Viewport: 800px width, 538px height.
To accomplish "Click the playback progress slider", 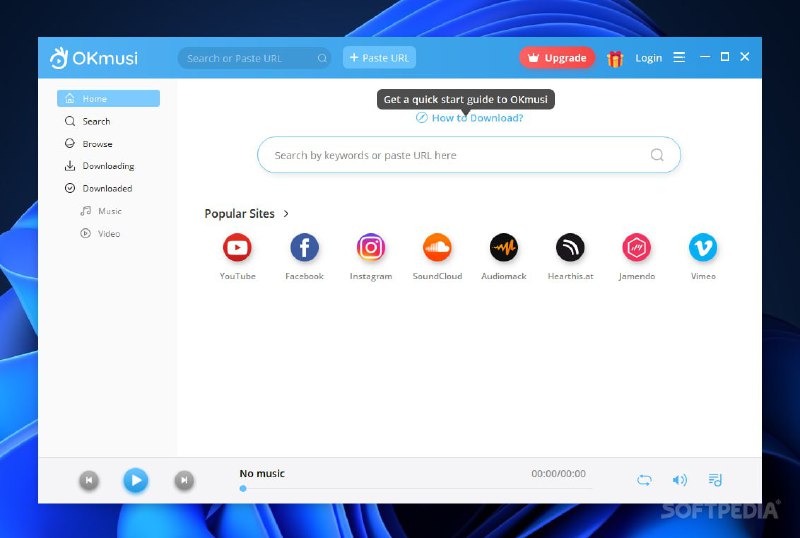I will pyautogui.click(x=416, y=488).
